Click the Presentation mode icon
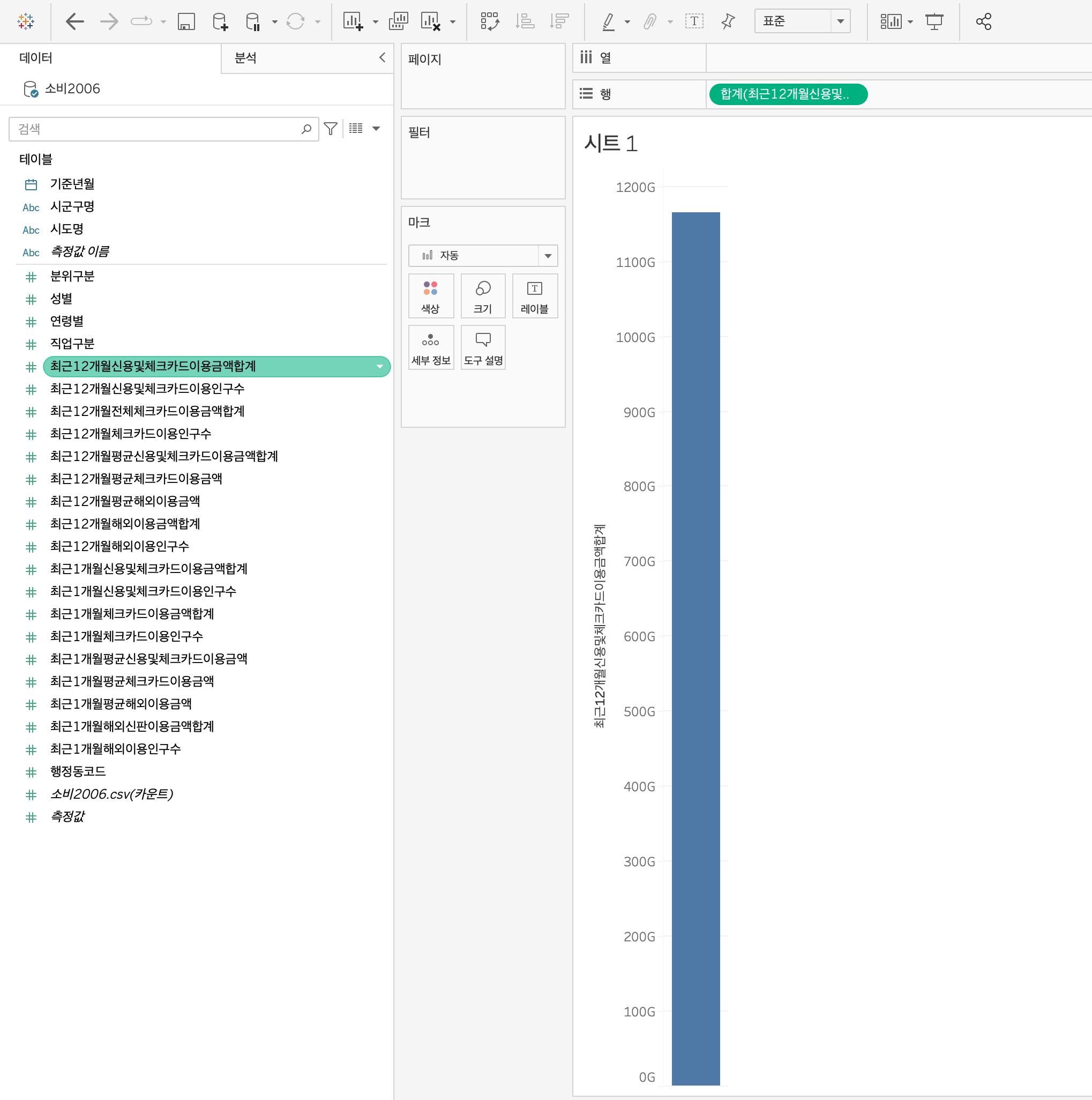The image size is (1092, 1100). [x=934, y=21]
